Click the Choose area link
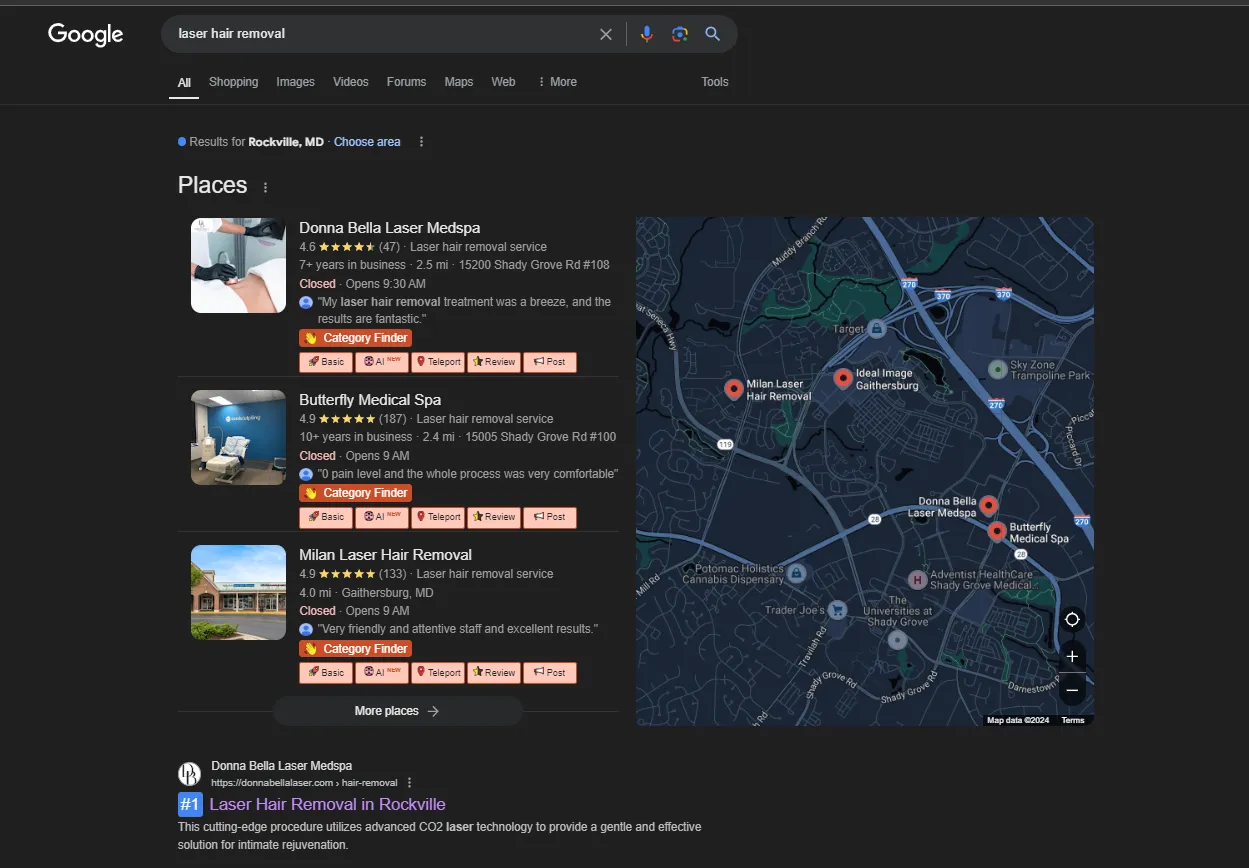The height and width of the screenshot is (868, 1249). coord(367,142)
